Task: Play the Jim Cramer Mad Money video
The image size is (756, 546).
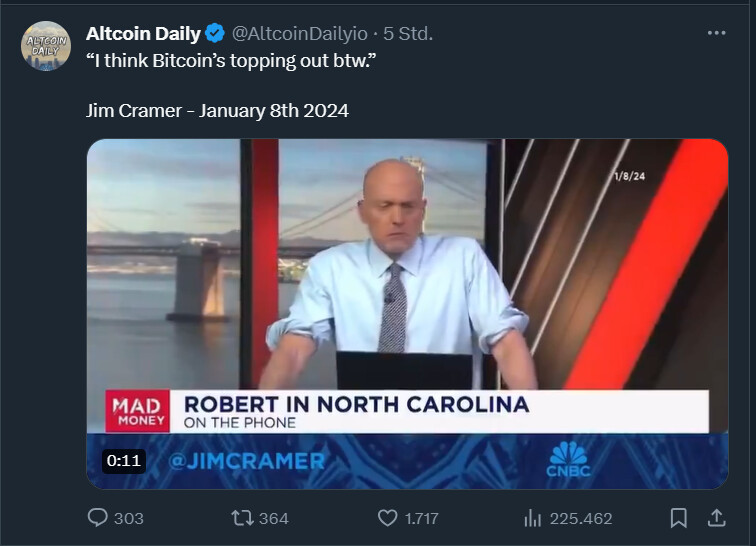Action: tap(407, 314)
